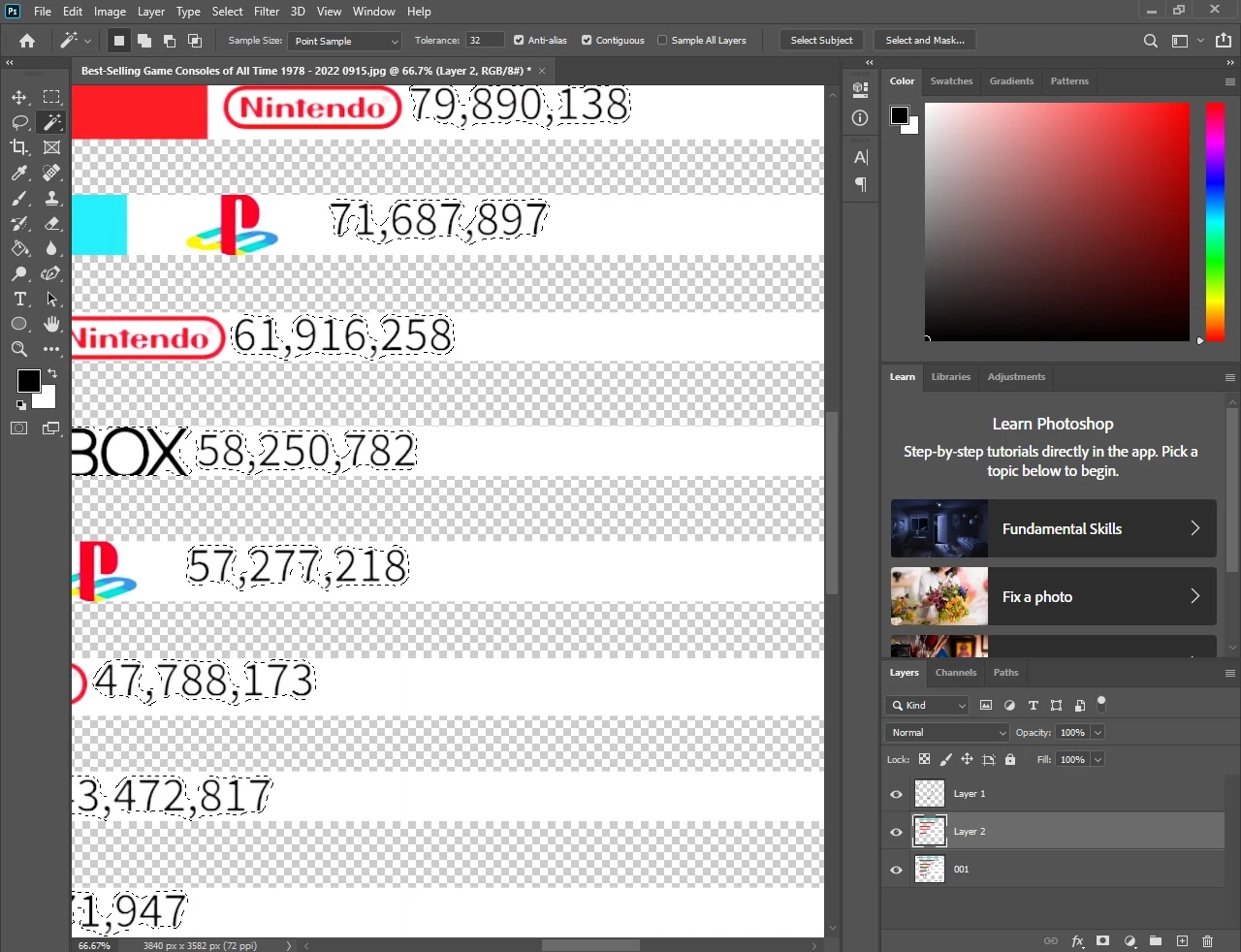Image resolution: width=1241 pixels, height=952 pixels.
Task: Toggle Lock all padlock
Action: coord(1010,760)
